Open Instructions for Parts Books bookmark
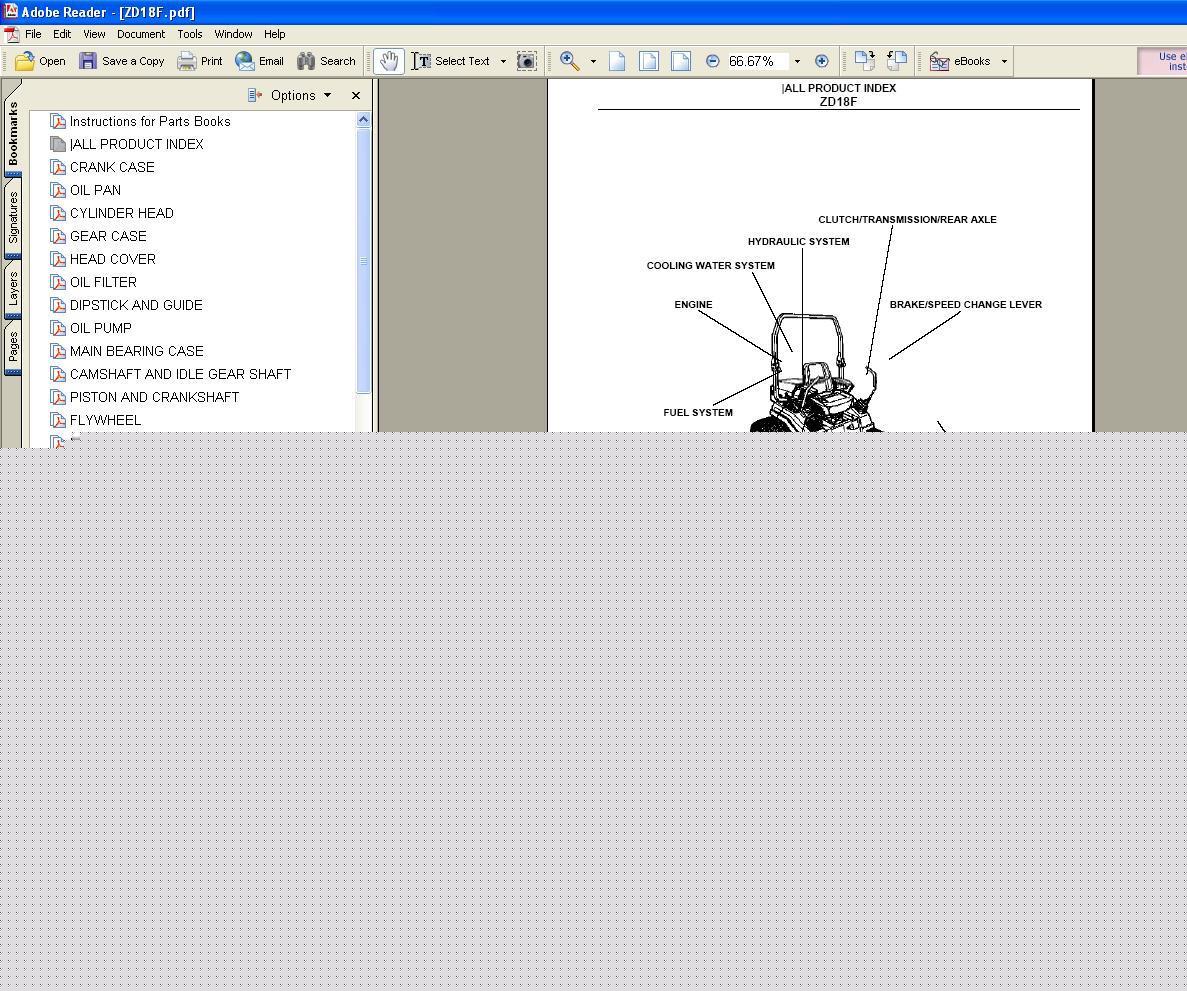 click(140, 121)
